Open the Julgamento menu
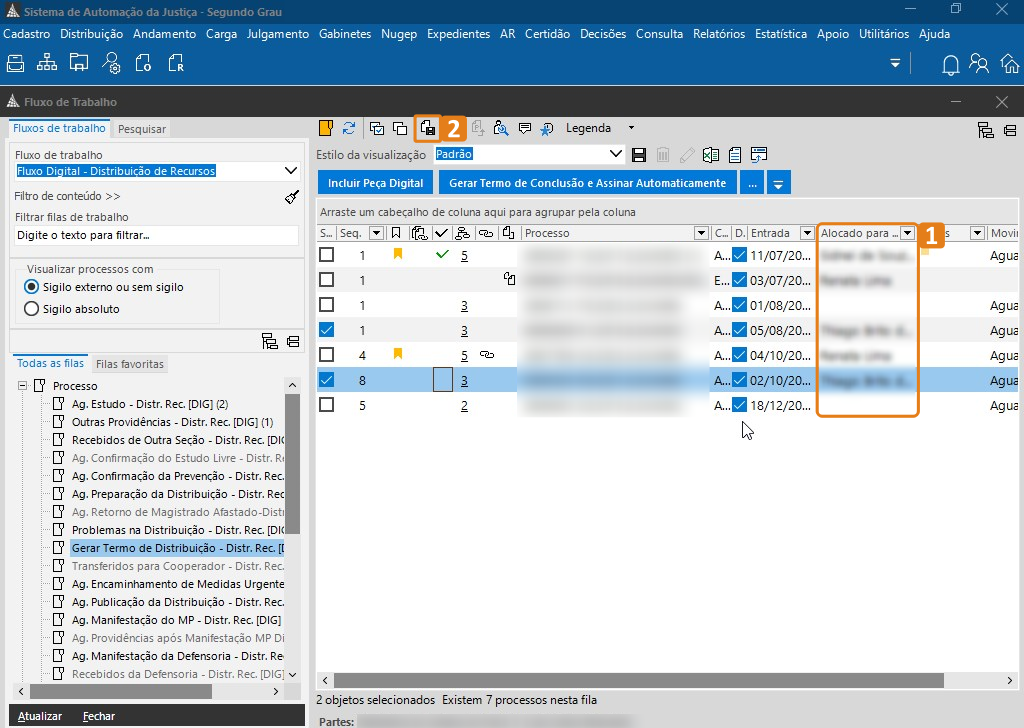1024x728 pixels. (278, 34)
